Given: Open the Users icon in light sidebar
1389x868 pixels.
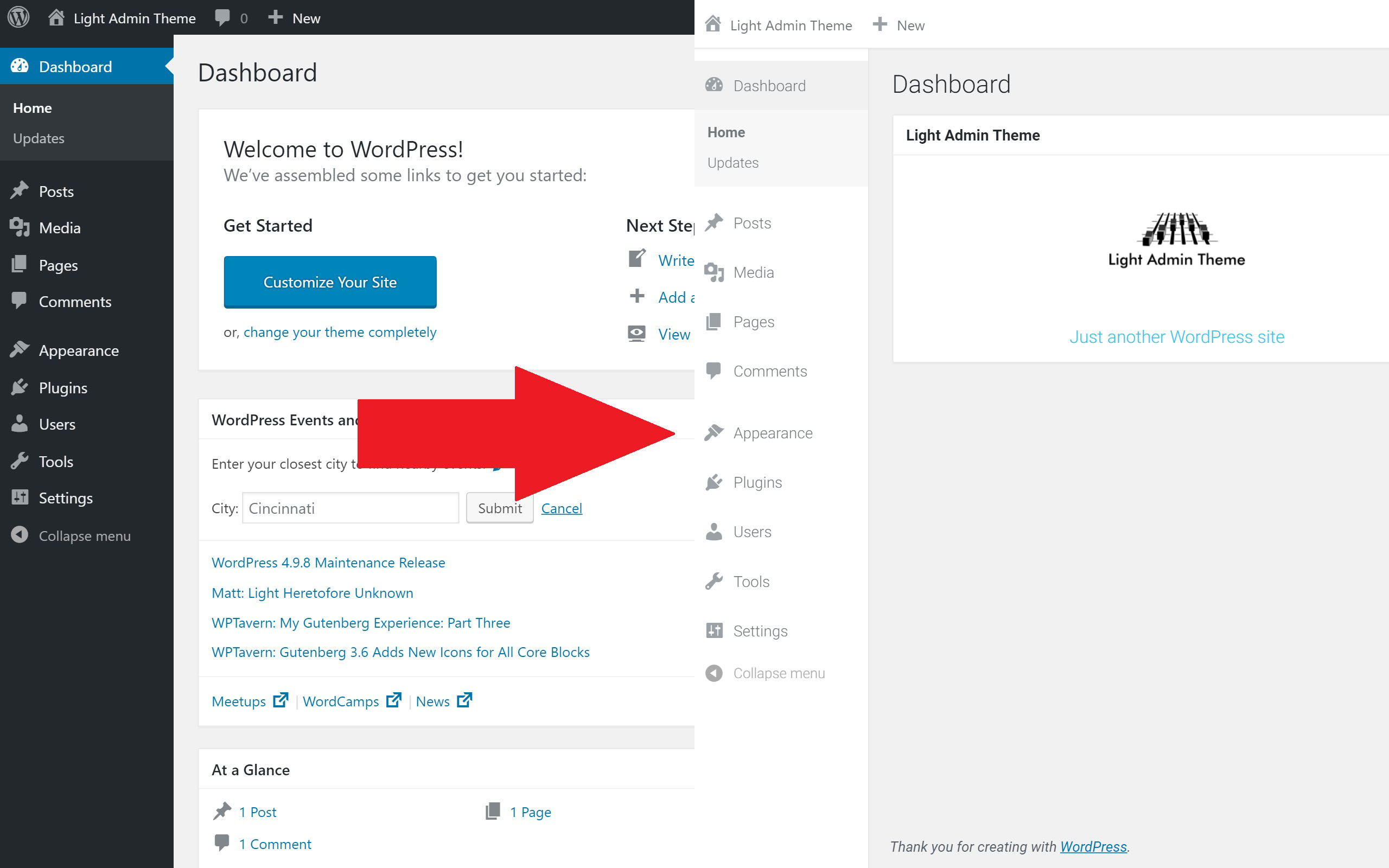Looking at the screenshot, I should tap(713, 532).
